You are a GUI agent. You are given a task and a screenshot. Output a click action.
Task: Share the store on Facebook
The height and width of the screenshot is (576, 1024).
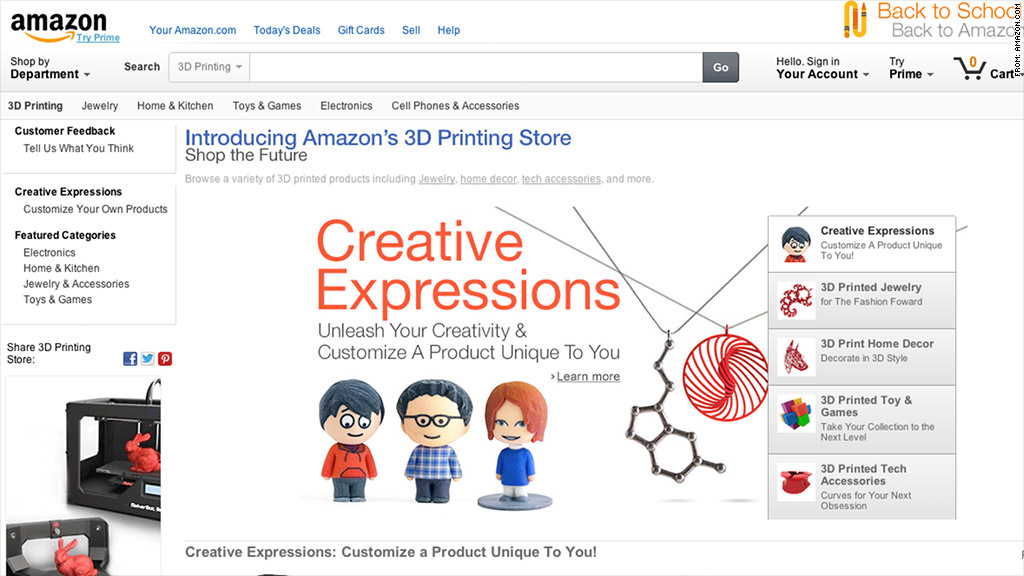point(130,359)
